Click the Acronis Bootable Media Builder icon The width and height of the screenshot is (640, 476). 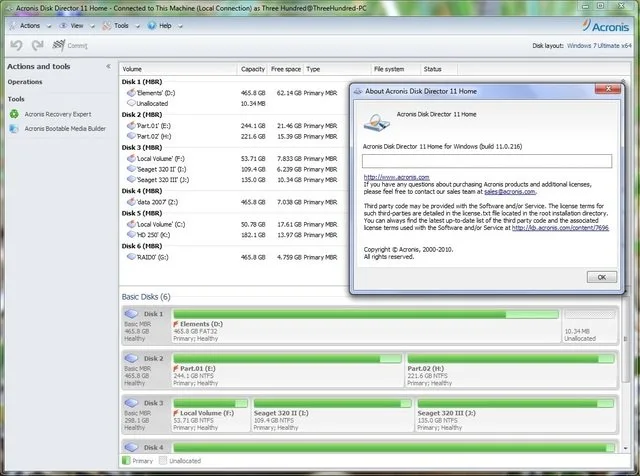tap(14, 129)
